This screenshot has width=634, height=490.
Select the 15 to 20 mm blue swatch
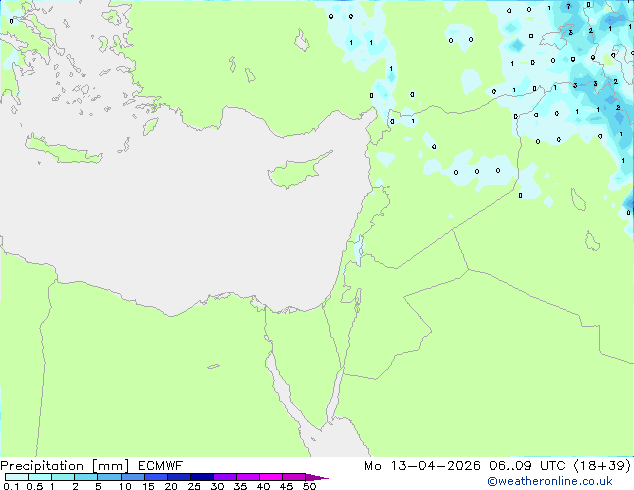156,477
